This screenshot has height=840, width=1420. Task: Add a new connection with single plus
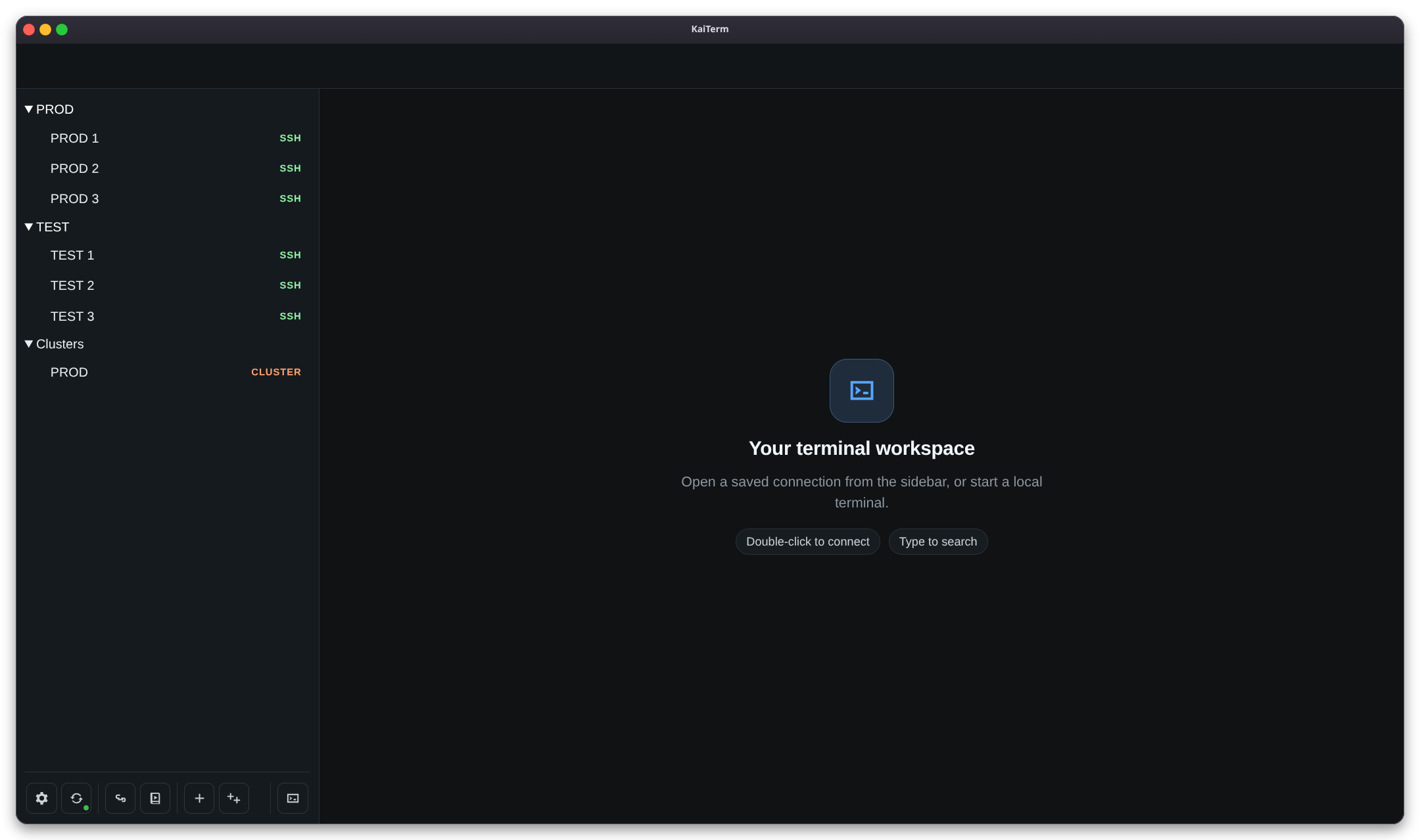point(199,798)
